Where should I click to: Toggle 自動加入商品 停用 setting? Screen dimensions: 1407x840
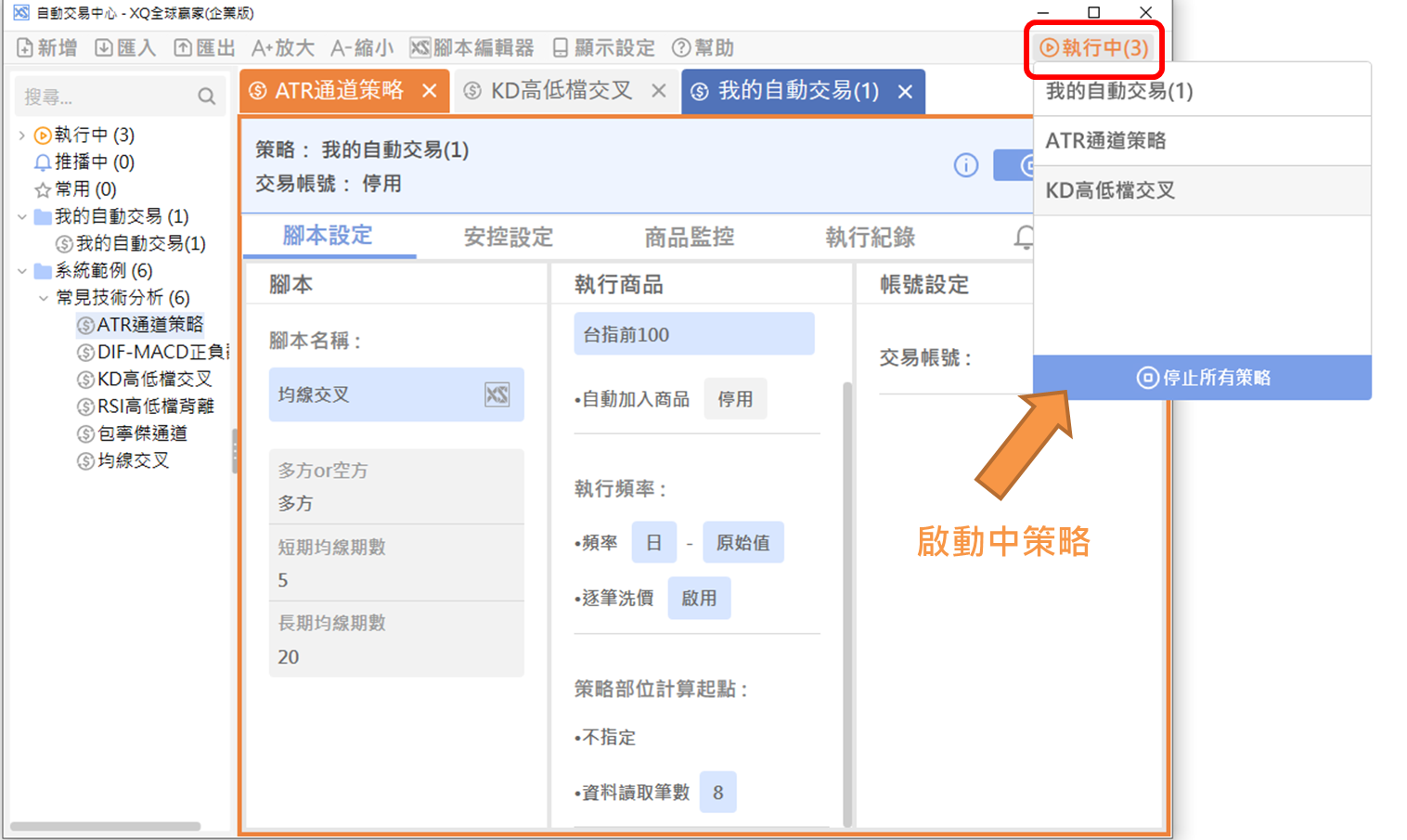(734, 399)
